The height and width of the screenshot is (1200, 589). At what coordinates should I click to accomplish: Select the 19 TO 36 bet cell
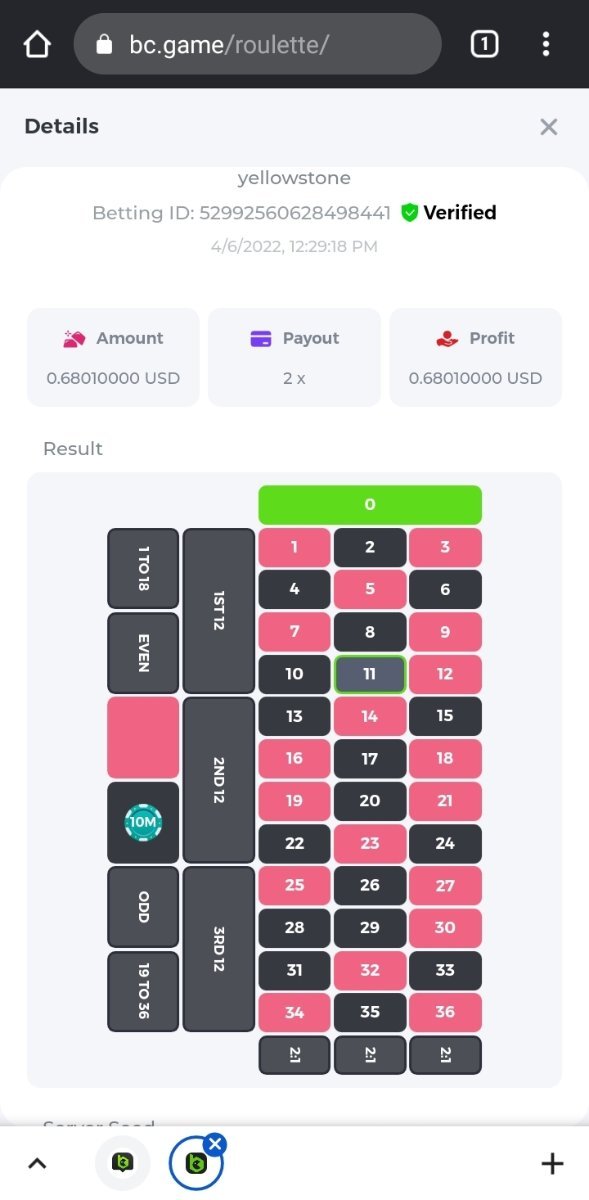(x=143, y=992)
